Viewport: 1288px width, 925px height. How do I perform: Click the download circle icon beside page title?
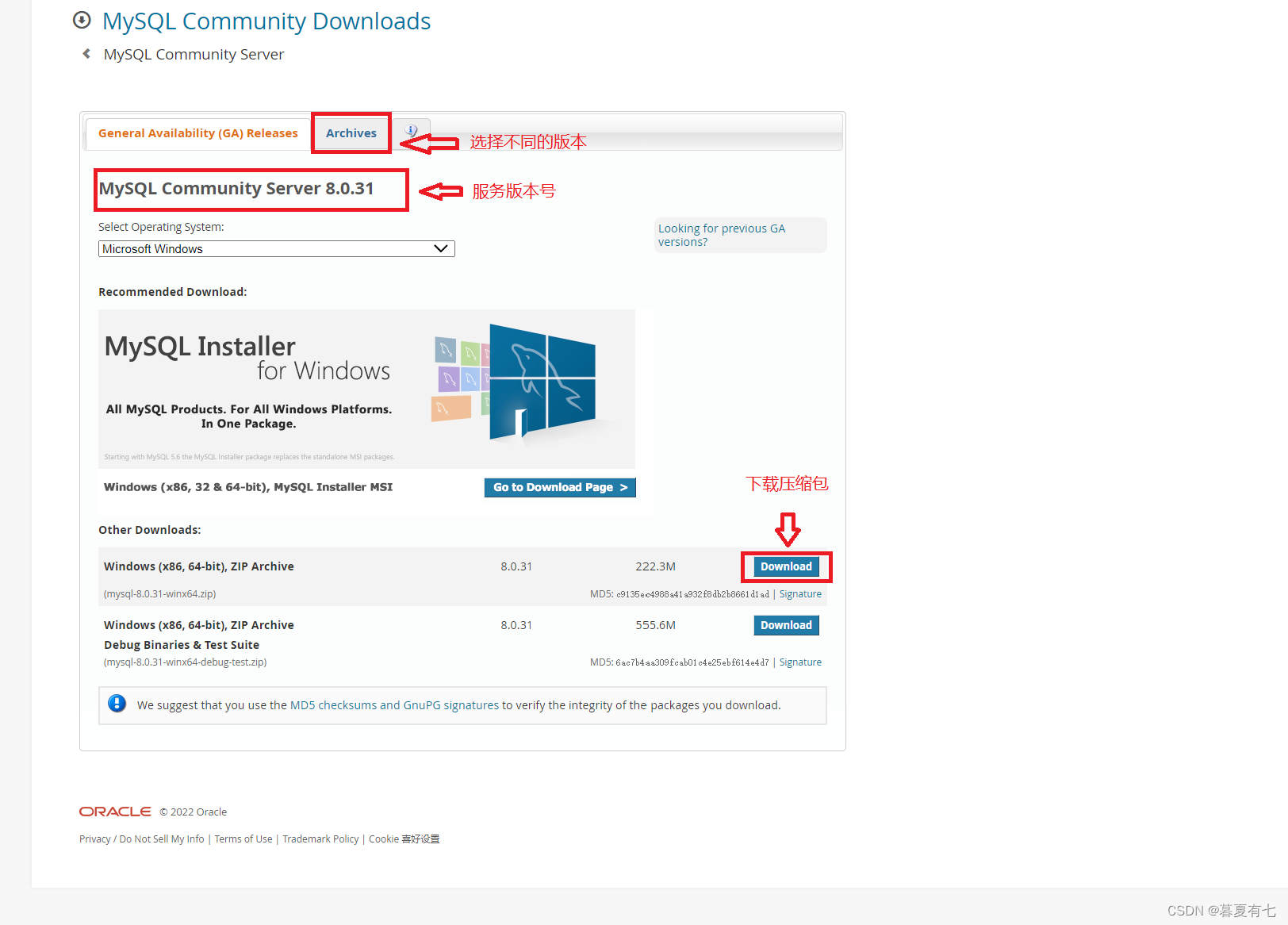point(82,21)
